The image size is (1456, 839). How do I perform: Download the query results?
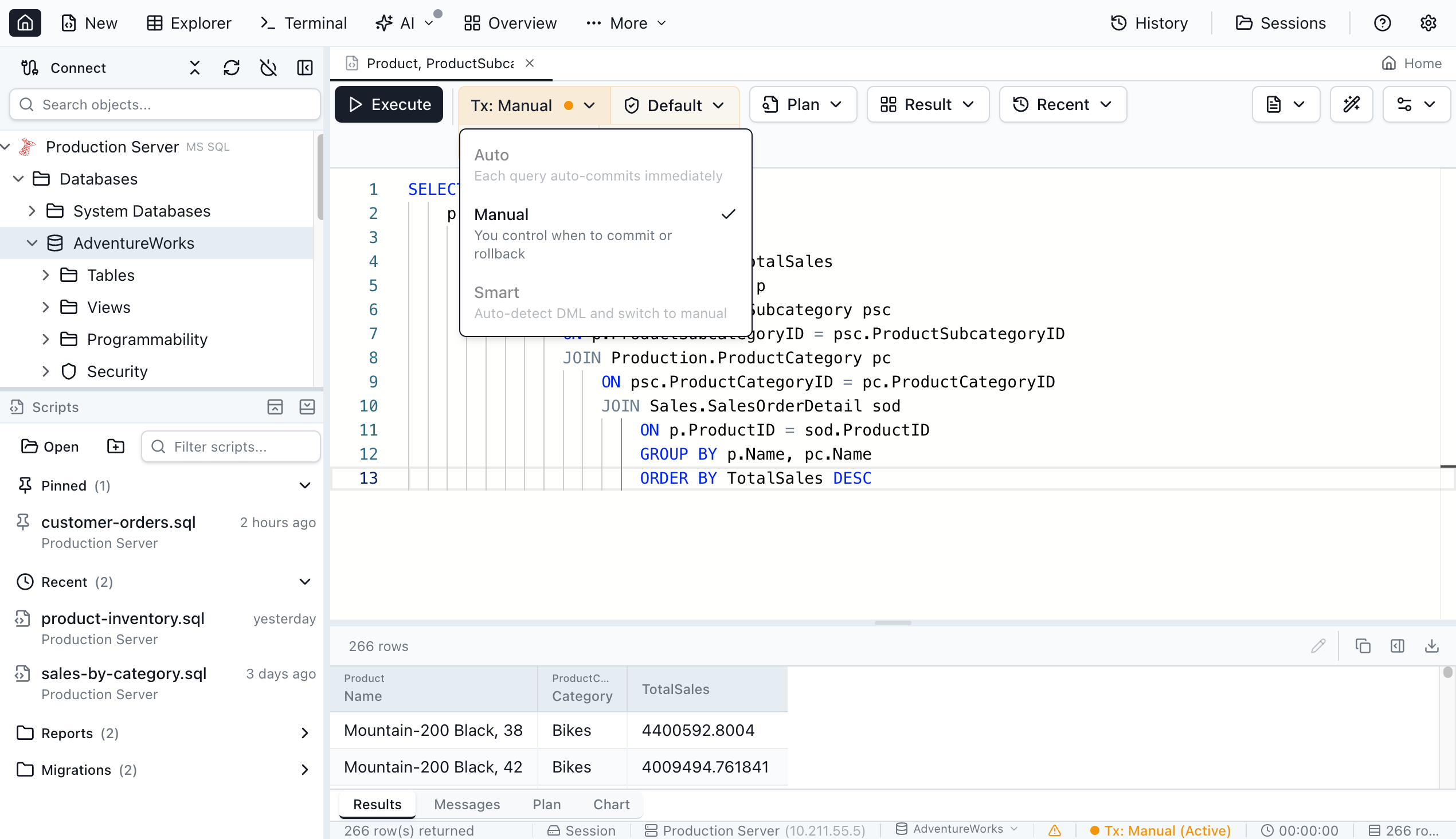point(1432,646)
